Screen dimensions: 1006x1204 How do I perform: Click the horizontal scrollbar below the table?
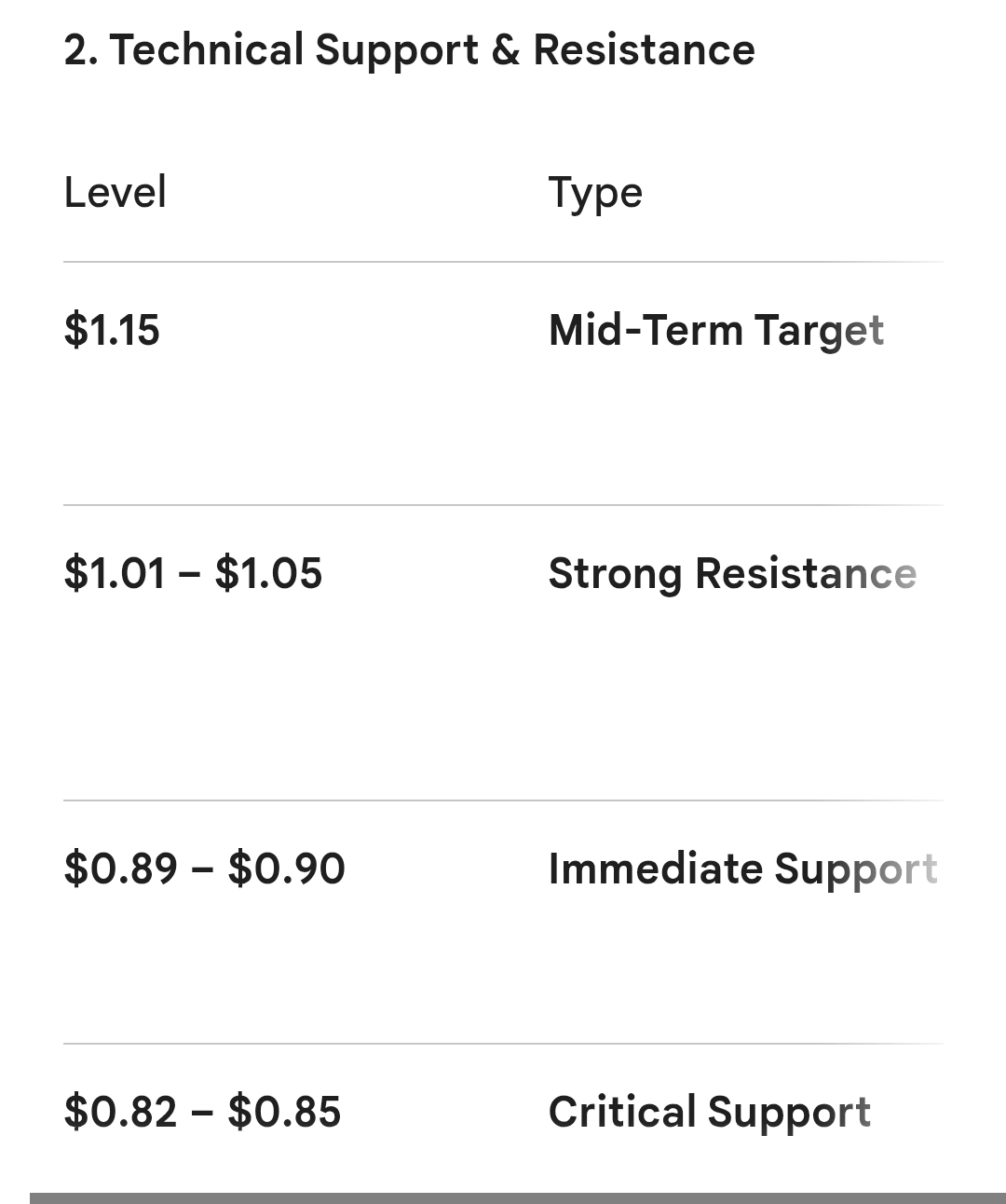pyautogui.click(x=518, y=1198)
